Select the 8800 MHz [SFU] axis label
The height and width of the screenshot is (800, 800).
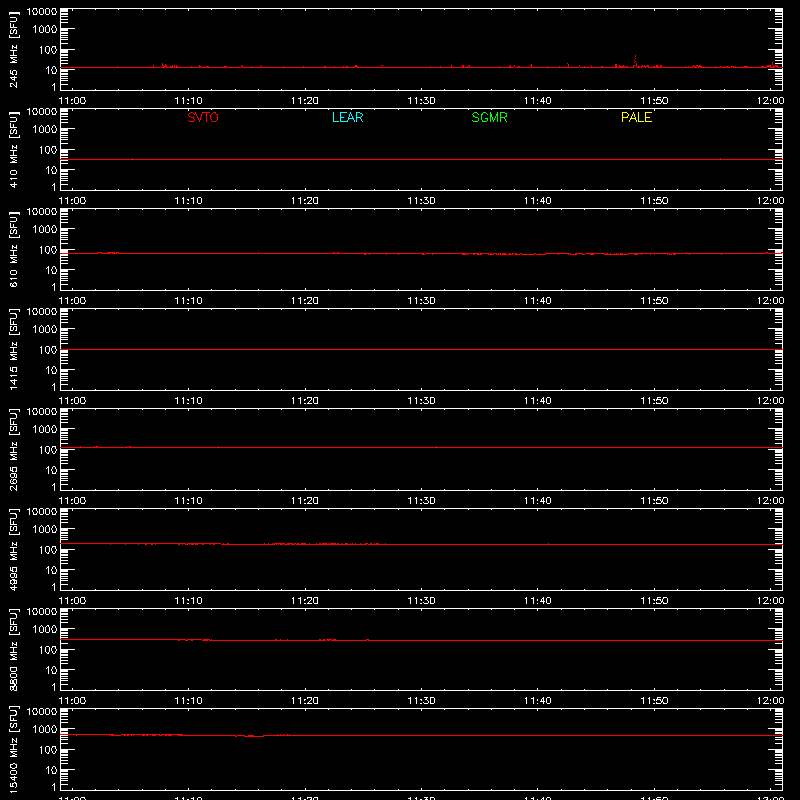(x=13, y=649)
